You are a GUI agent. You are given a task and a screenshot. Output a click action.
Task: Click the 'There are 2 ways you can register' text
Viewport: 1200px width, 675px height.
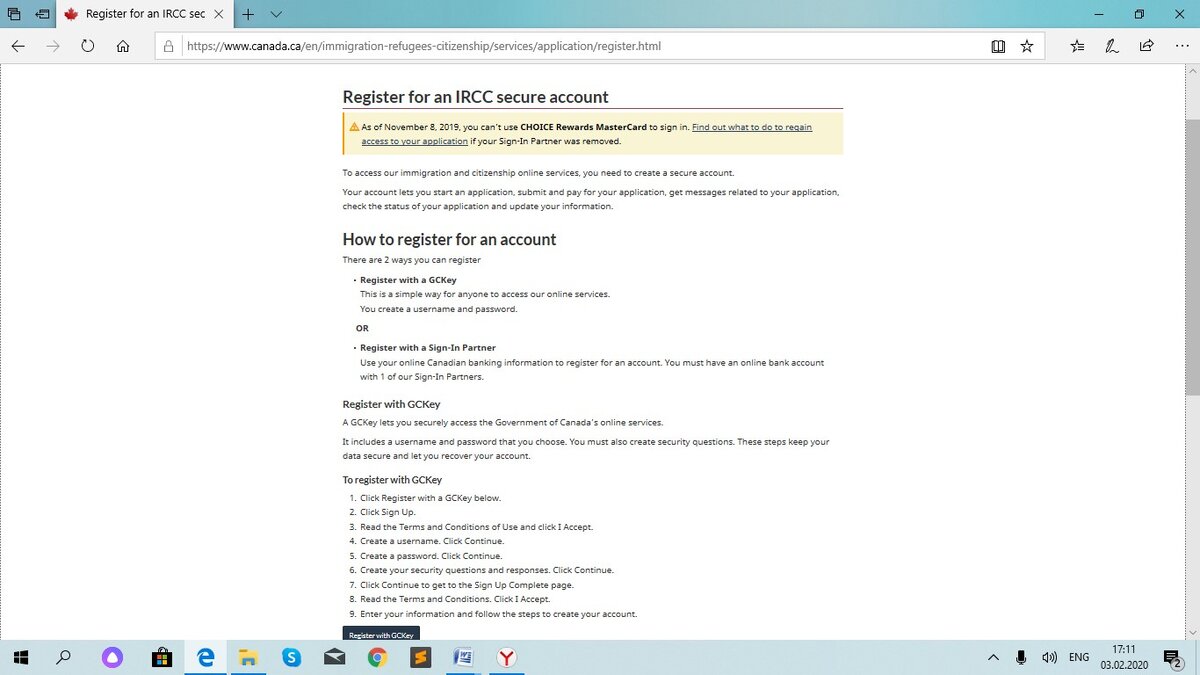[412, 260]
